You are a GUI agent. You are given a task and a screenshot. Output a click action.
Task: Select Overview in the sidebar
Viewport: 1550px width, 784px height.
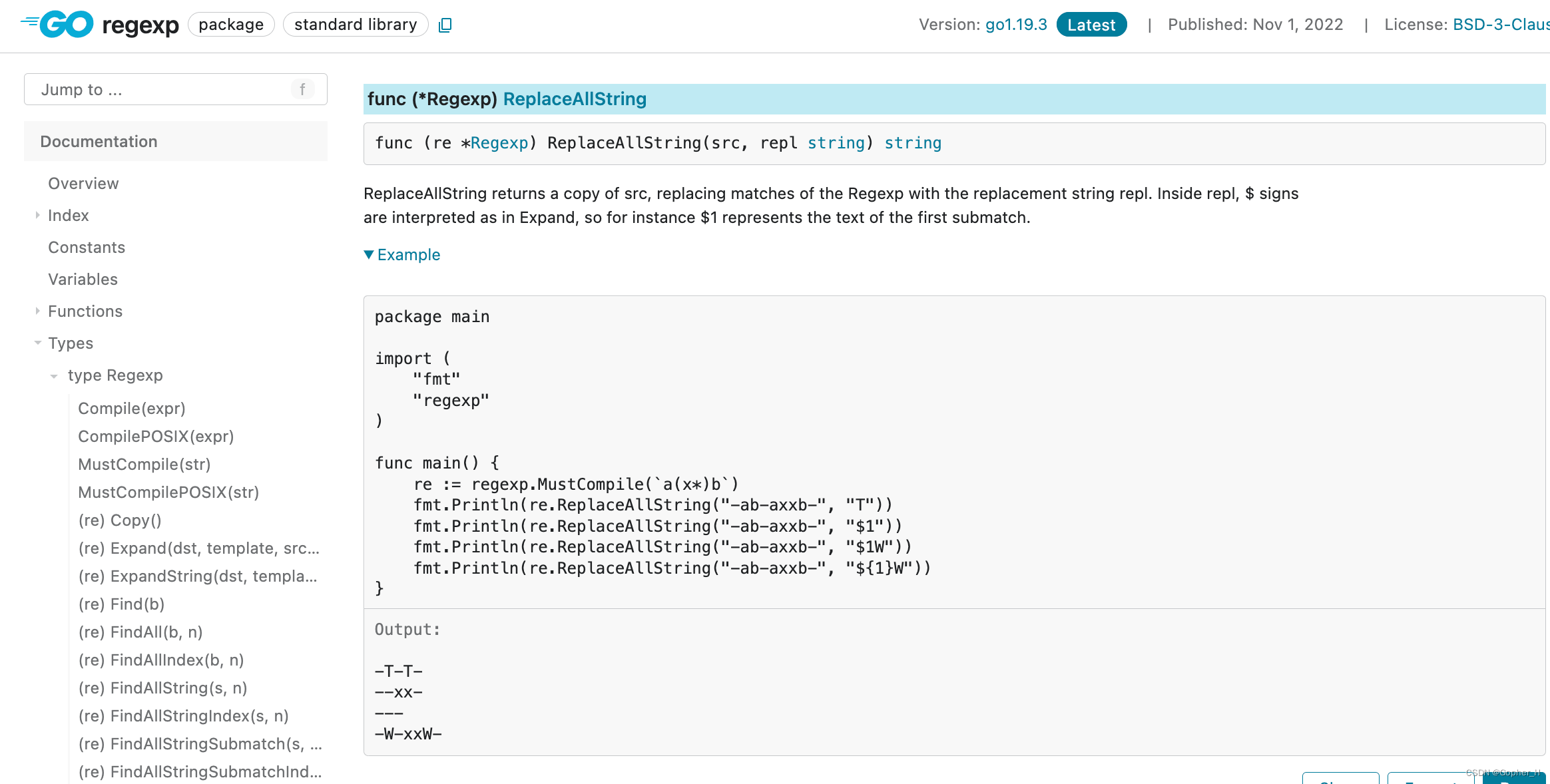(x=83, y=184)
